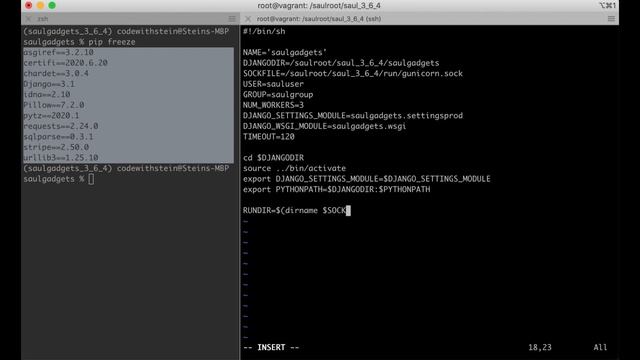Click the 'asgiref==3.2.10' line

pyautogui.click(x=58, y=52)
